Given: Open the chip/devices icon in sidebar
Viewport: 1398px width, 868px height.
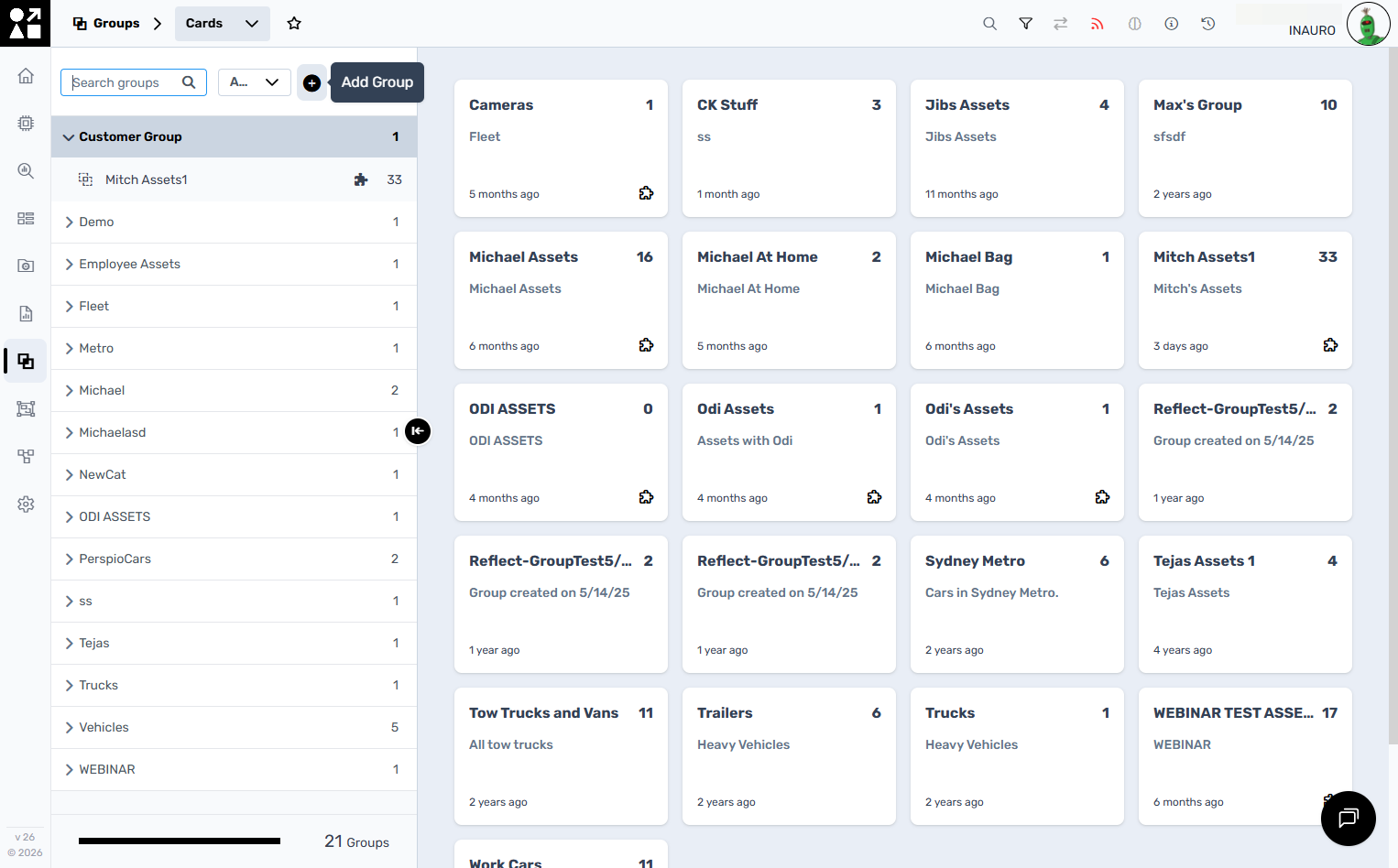Looking at the screenshot, I should [x=26, y=123].
